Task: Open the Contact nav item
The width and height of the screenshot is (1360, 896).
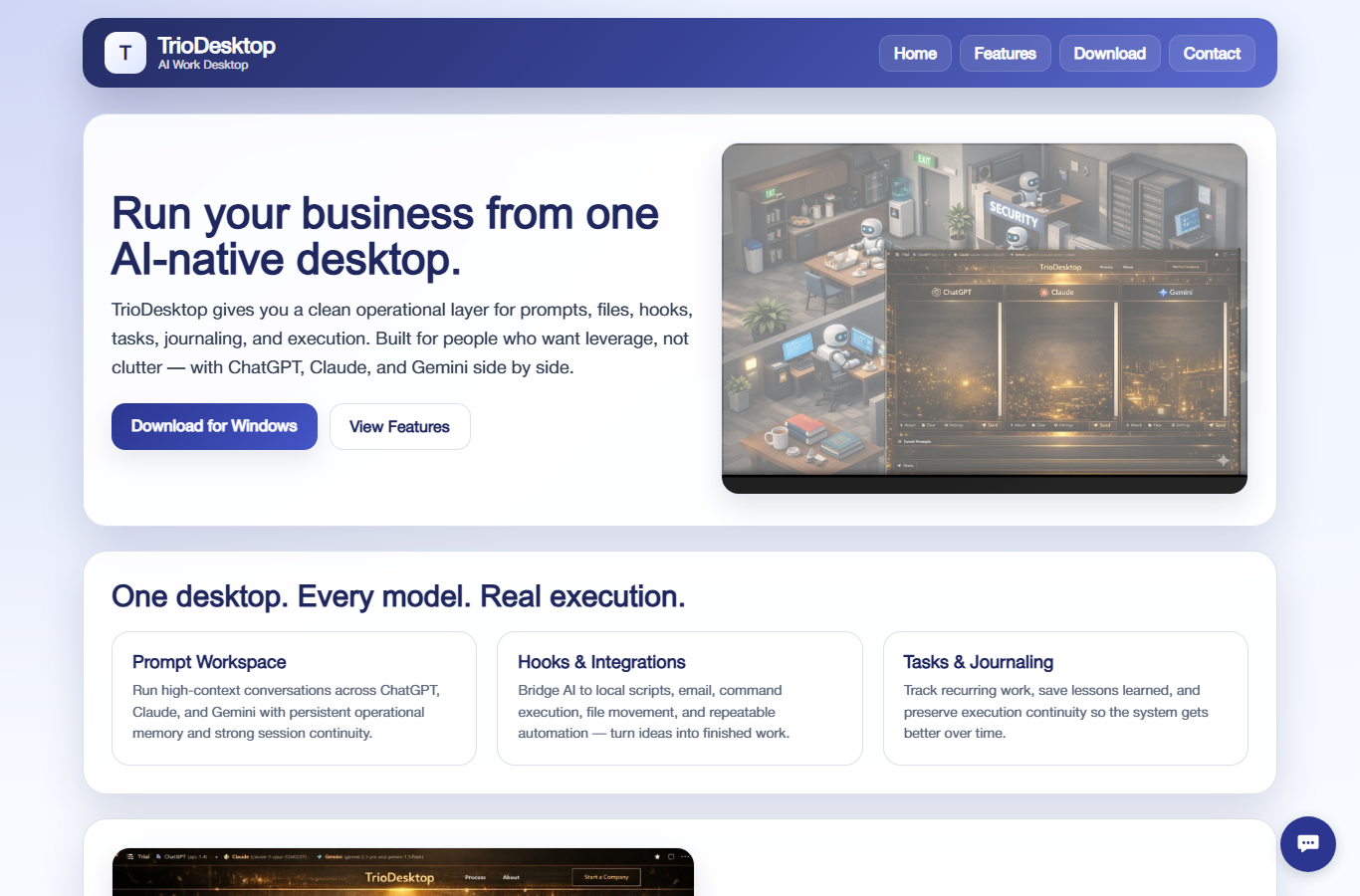Action: tap(1212, 54)
